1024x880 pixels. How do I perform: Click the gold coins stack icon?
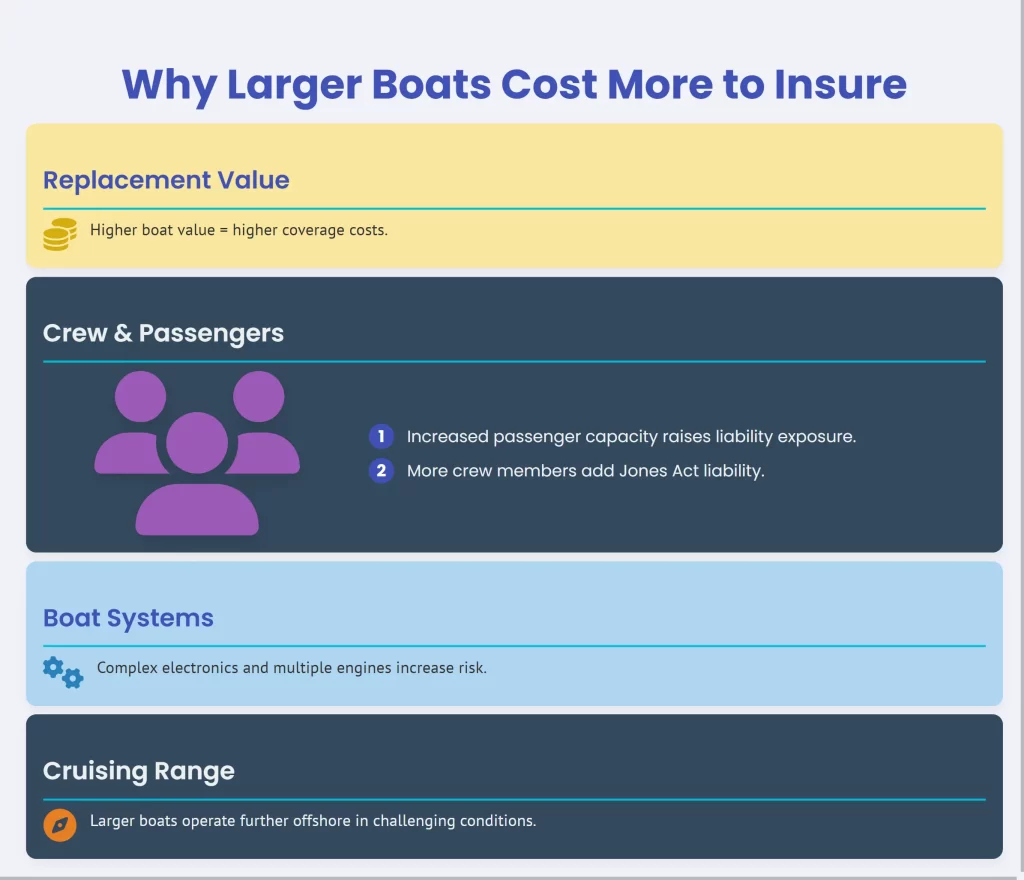coord(60,234)
